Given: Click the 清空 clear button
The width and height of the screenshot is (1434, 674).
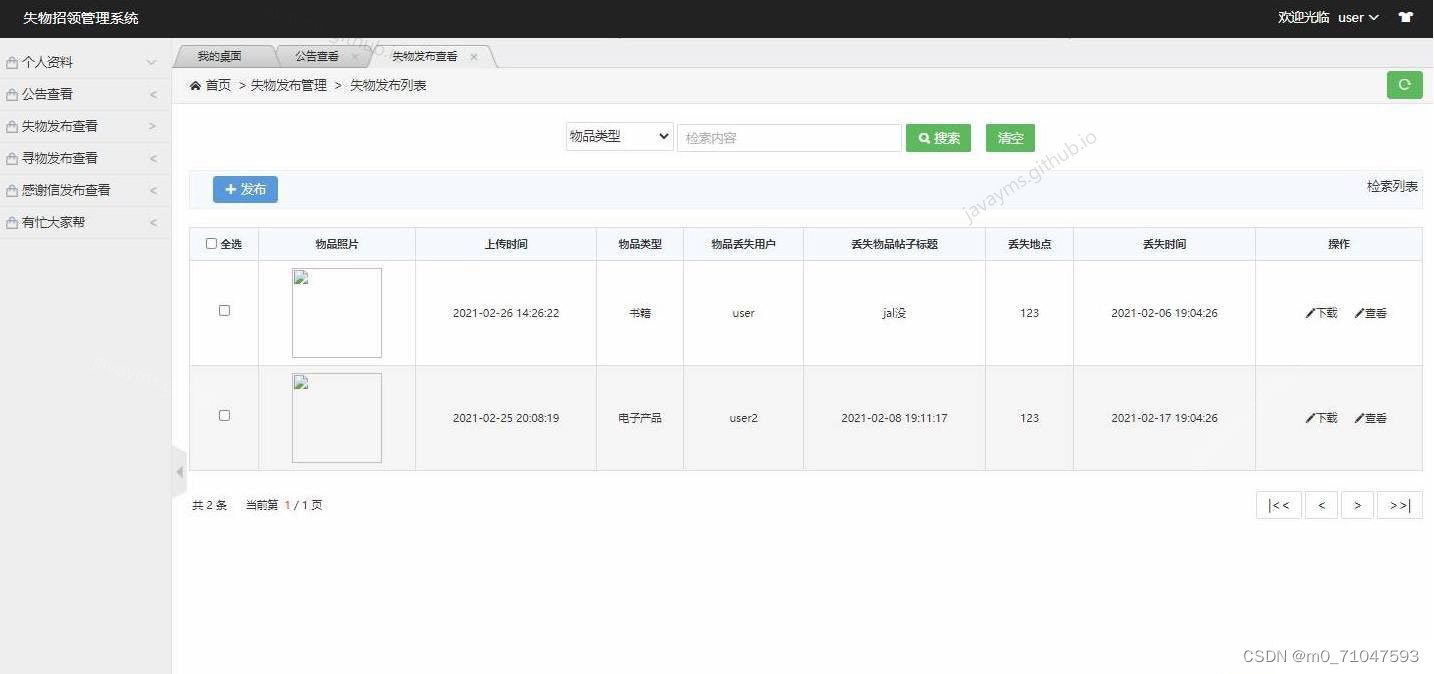Looking at the screenshot, I should pyautogui.click(x=1010, y=138).
